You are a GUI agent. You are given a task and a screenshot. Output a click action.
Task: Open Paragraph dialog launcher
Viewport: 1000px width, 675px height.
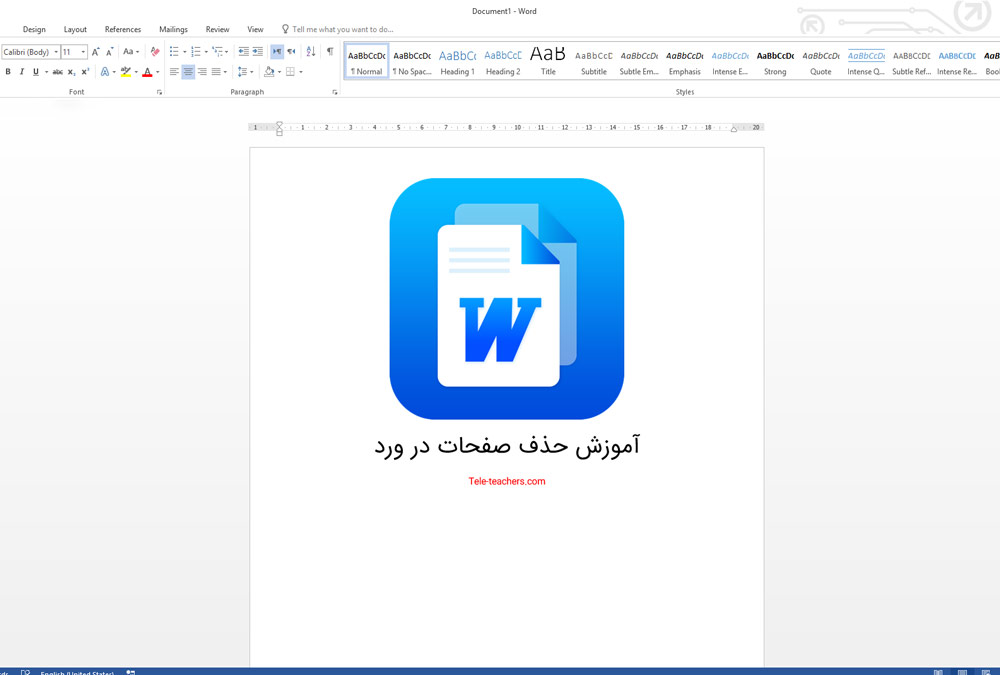335,93
